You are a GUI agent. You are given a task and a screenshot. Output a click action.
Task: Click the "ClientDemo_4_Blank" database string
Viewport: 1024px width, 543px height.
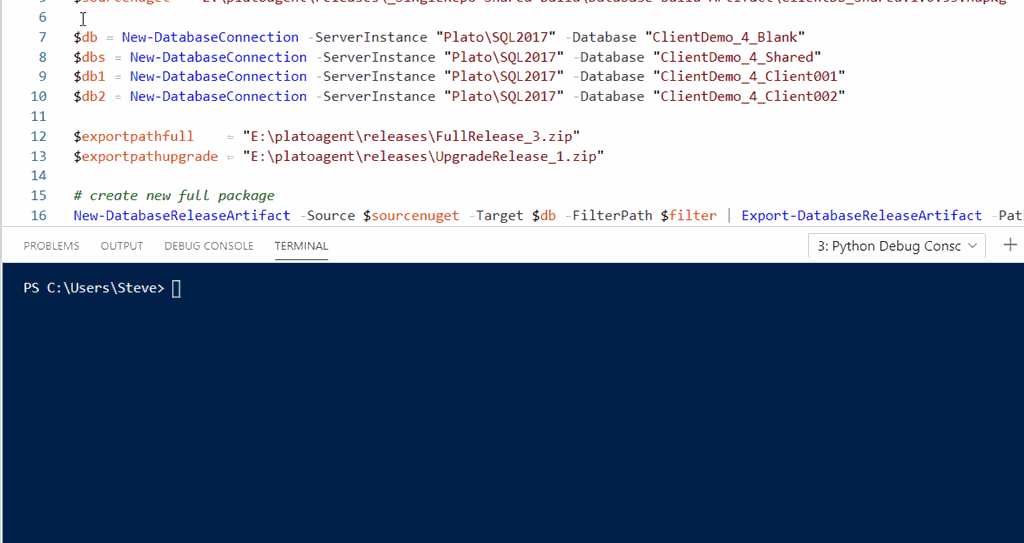(x=729, y=37)
